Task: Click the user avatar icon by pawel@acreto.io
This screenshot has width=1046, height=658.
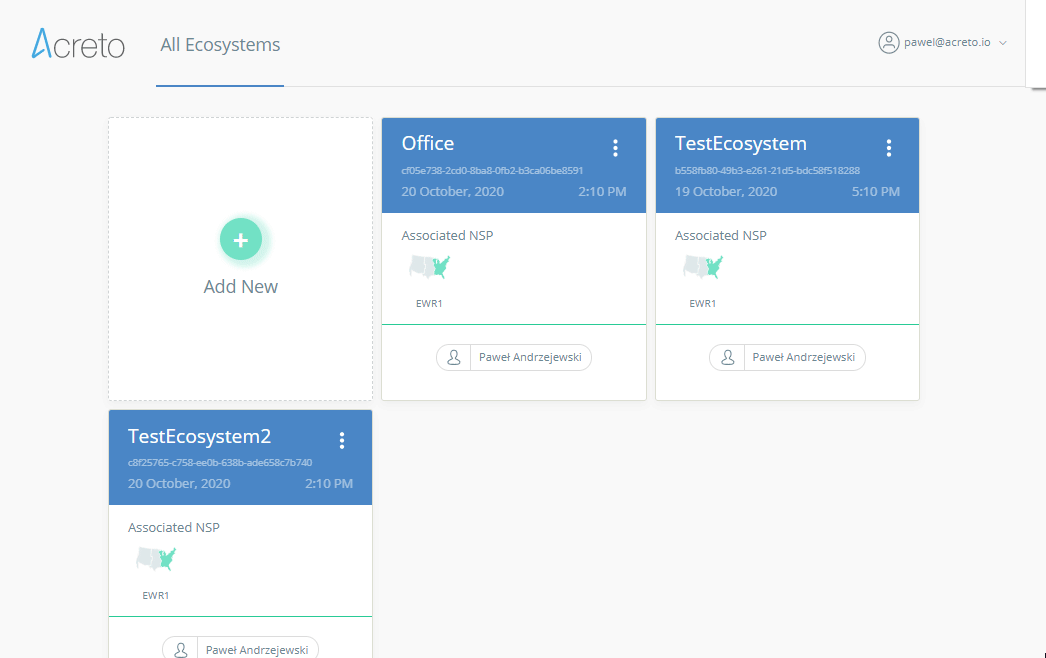Action: click(889, 43)
